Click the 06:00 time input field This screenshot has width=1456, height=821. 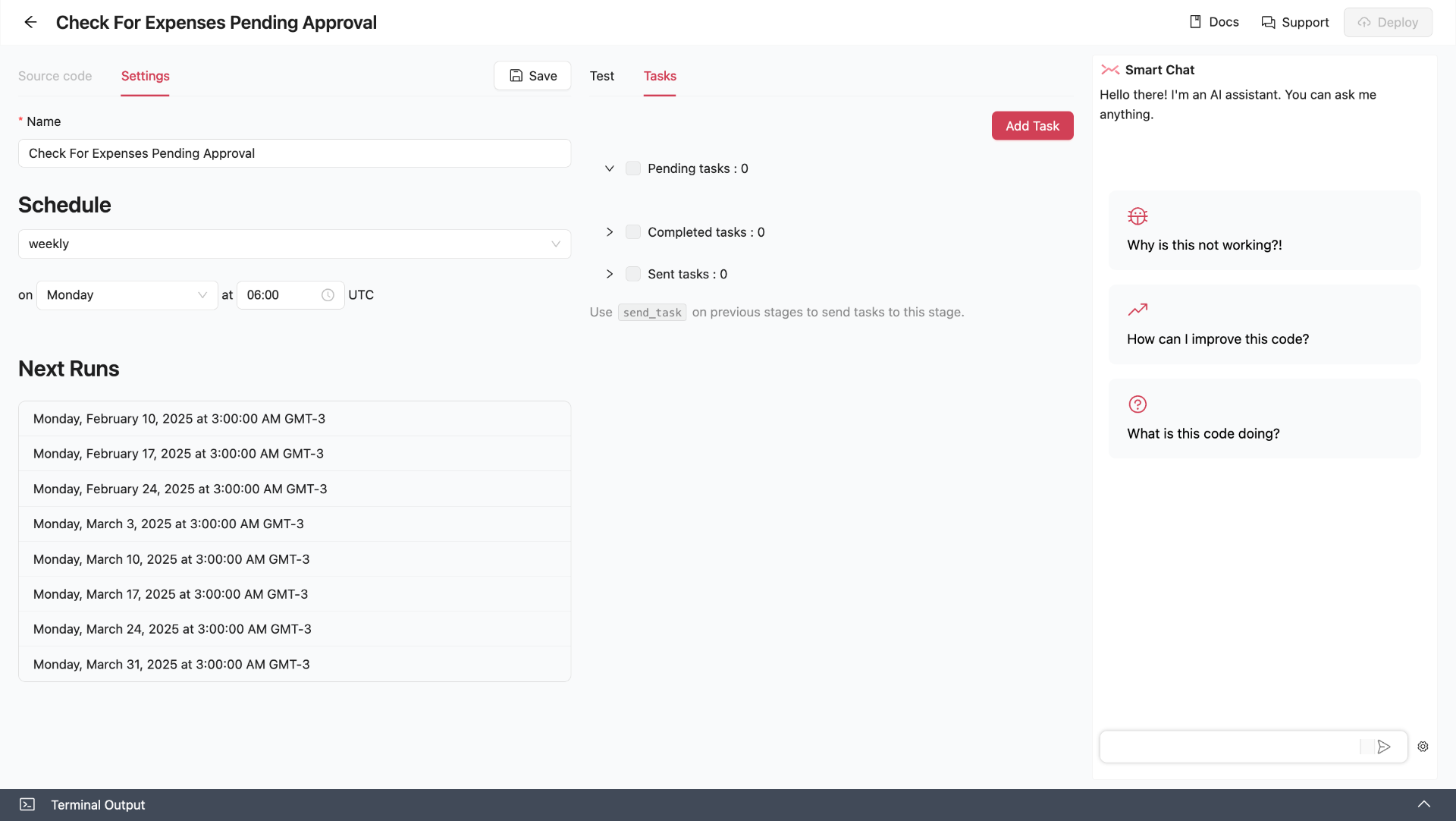point(290,295)
